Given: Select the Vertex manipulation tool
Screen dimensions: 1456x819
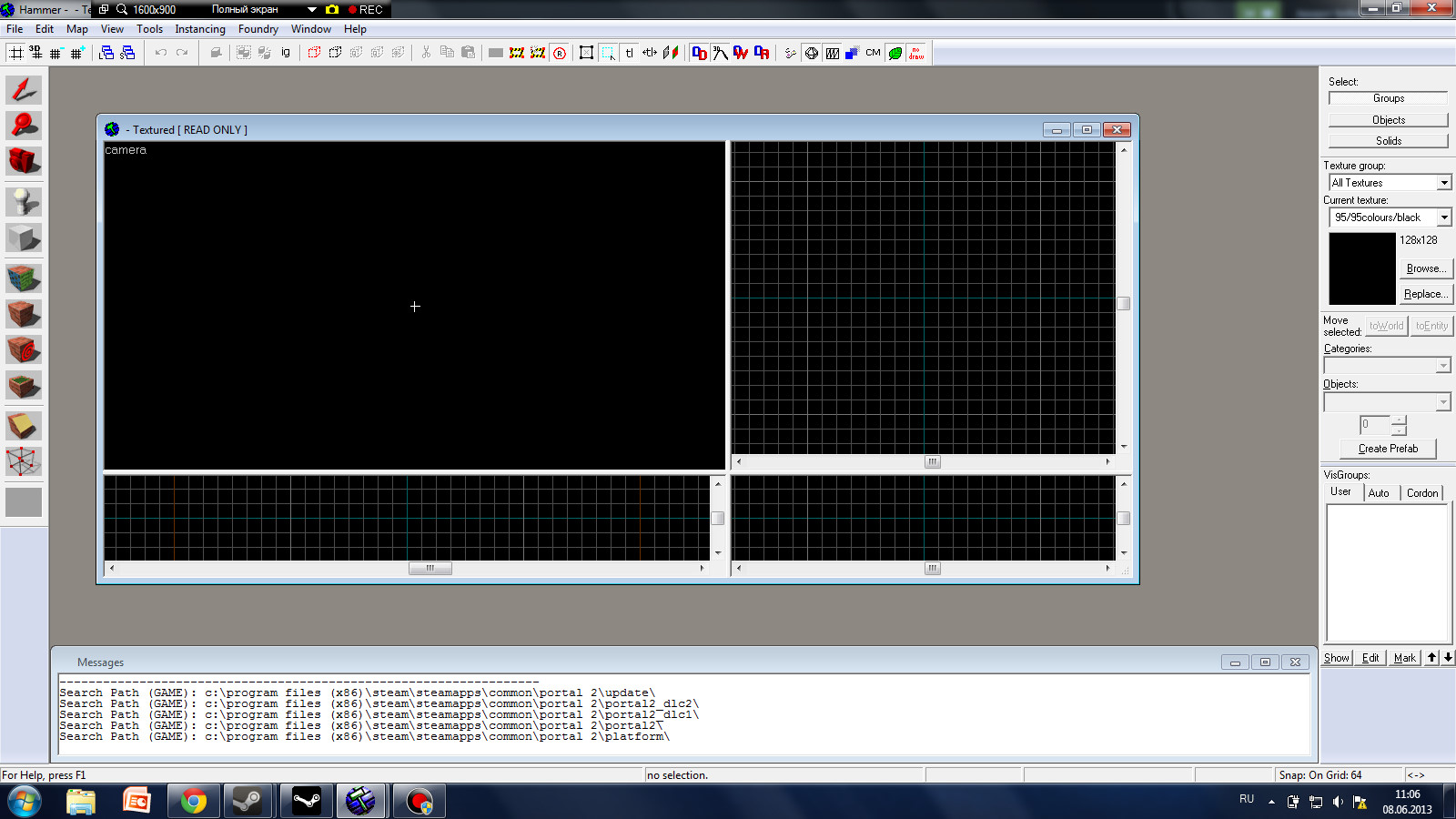Looking at the screenshot, I should 24,461.
